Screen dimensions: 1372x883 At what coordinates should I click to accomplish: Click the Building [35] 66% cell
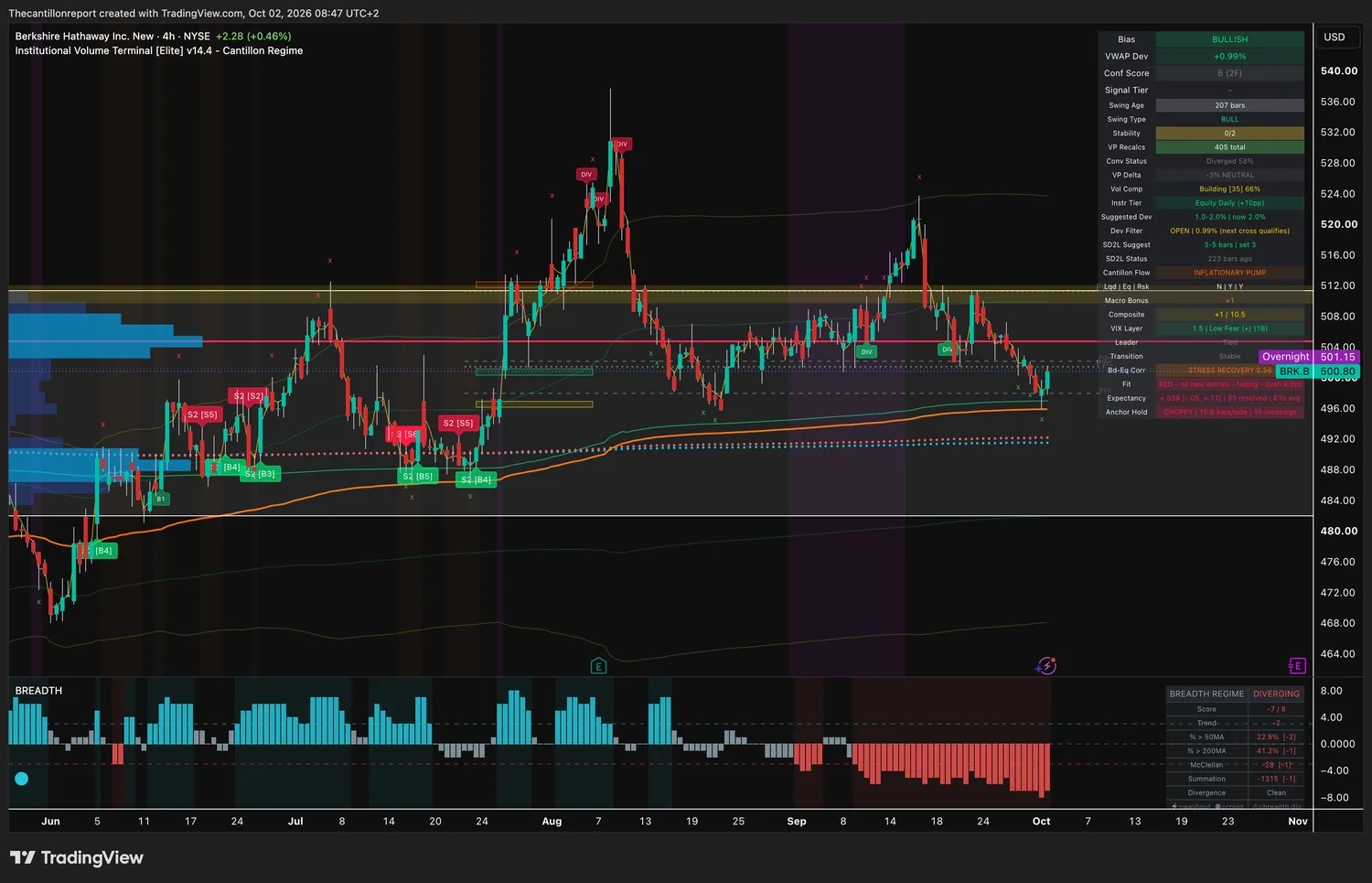coord(1229,189)
